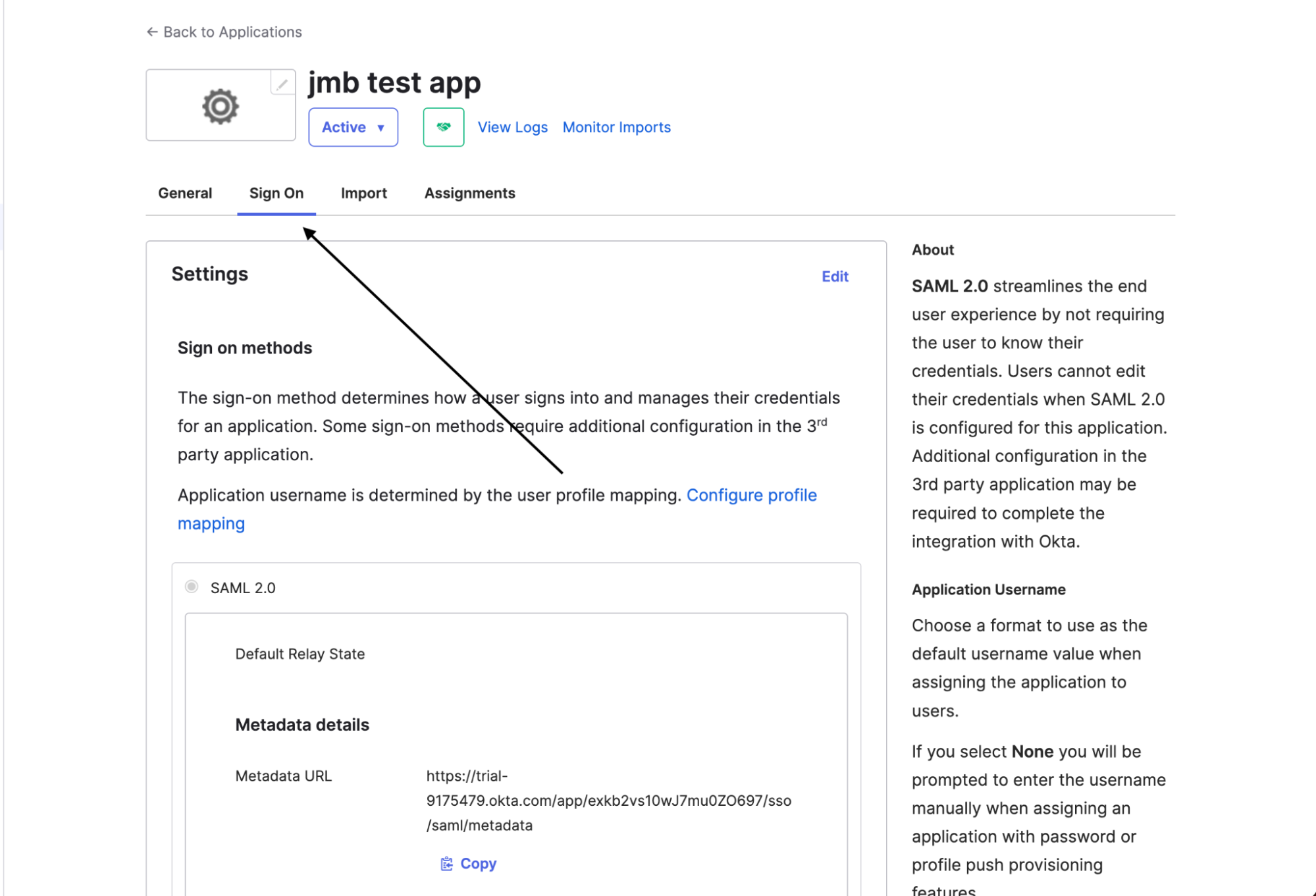This screenshot has height=896, width=1316.
Task: Click the green handshake provisioning icon
Action: [444, 127]
